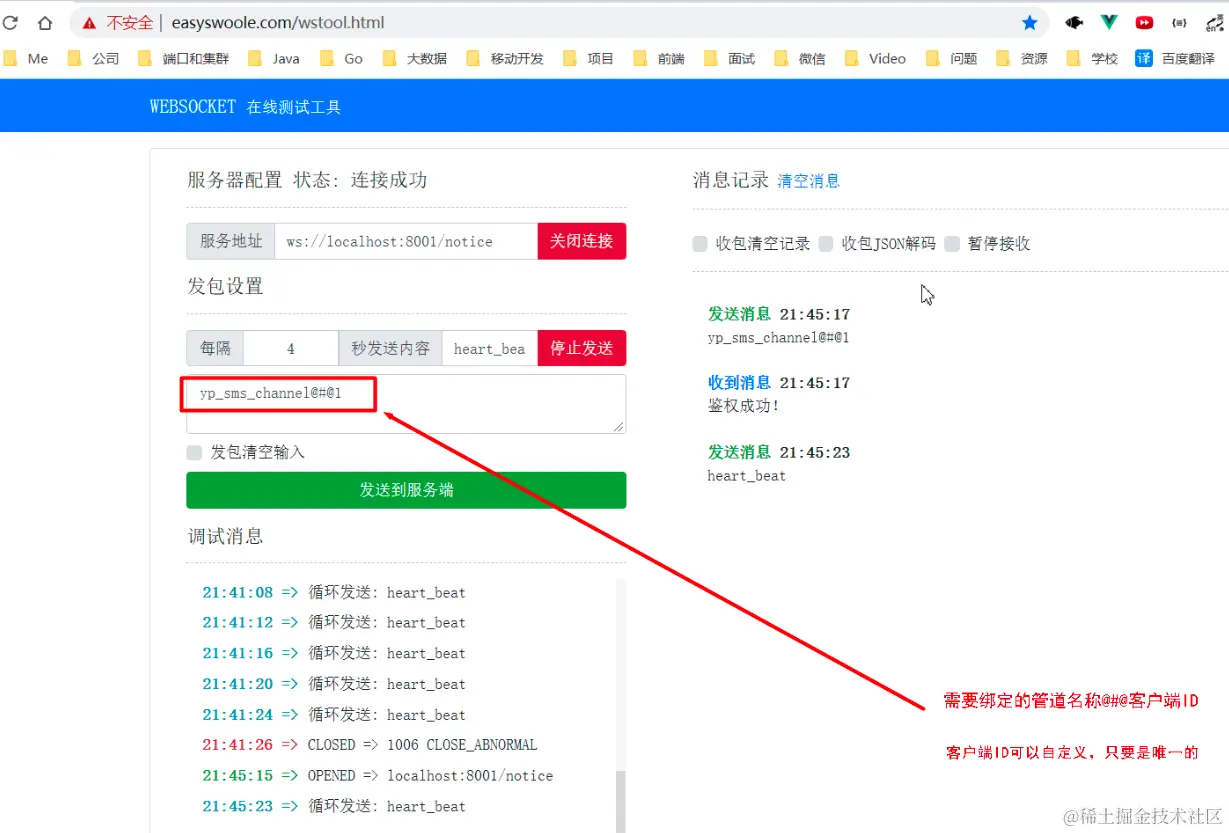The image size is (1229, 833).
Task: Go to the browser home page
Action: (x=45, y=22)
